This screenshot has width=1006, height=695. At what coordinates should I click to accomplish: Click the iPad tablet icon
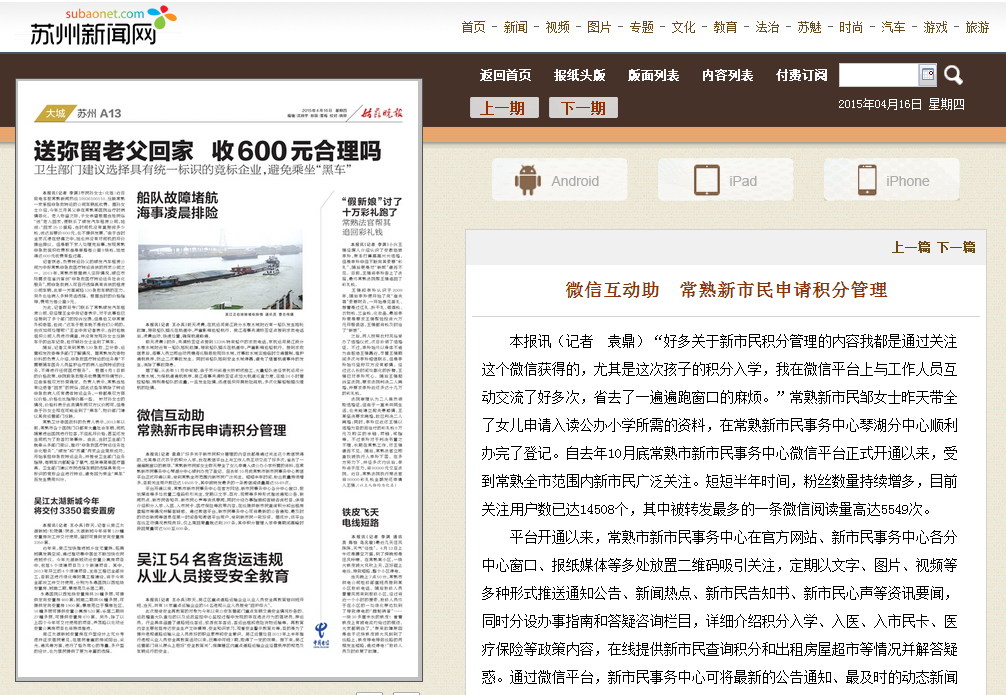(706, 180)
